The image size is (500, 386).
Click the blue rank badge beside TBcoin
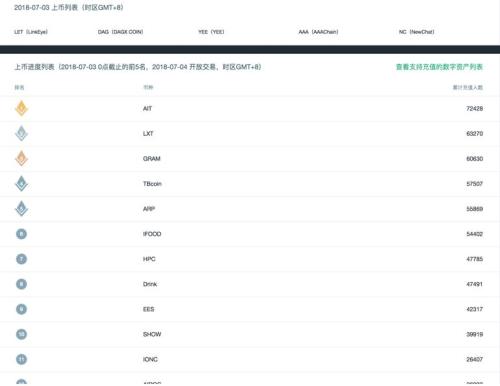(21, 184)
